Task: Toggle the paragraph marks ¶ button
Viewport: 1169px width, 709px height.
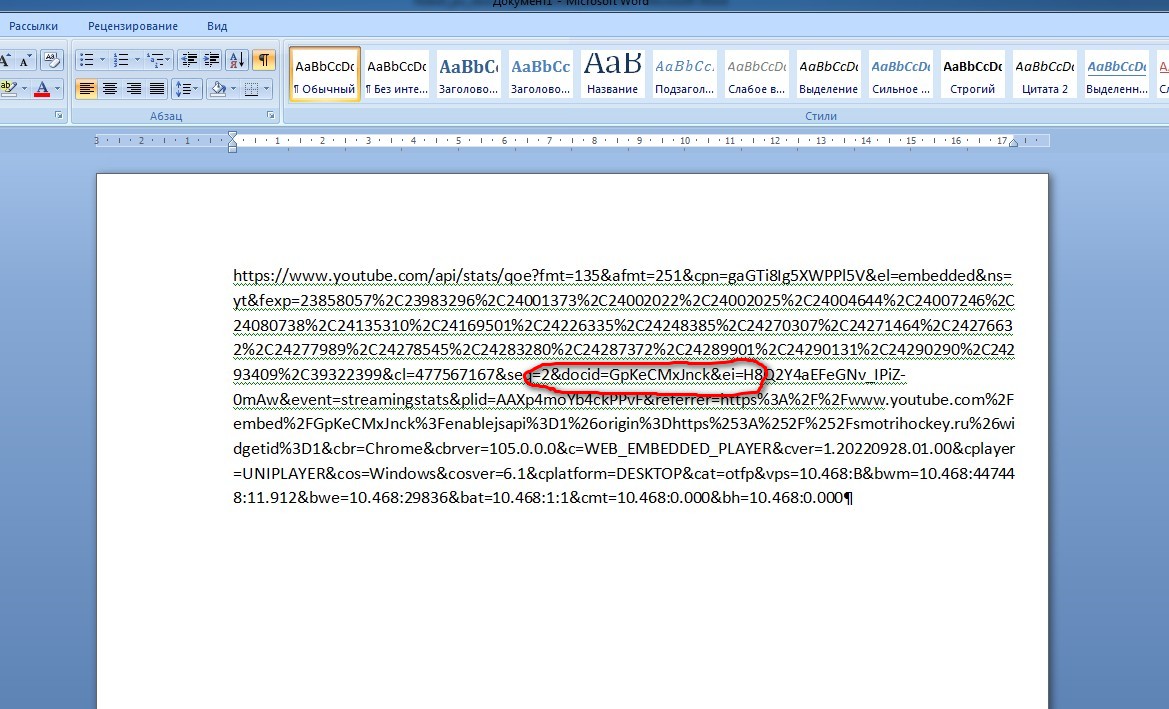Action: point(264,60)
